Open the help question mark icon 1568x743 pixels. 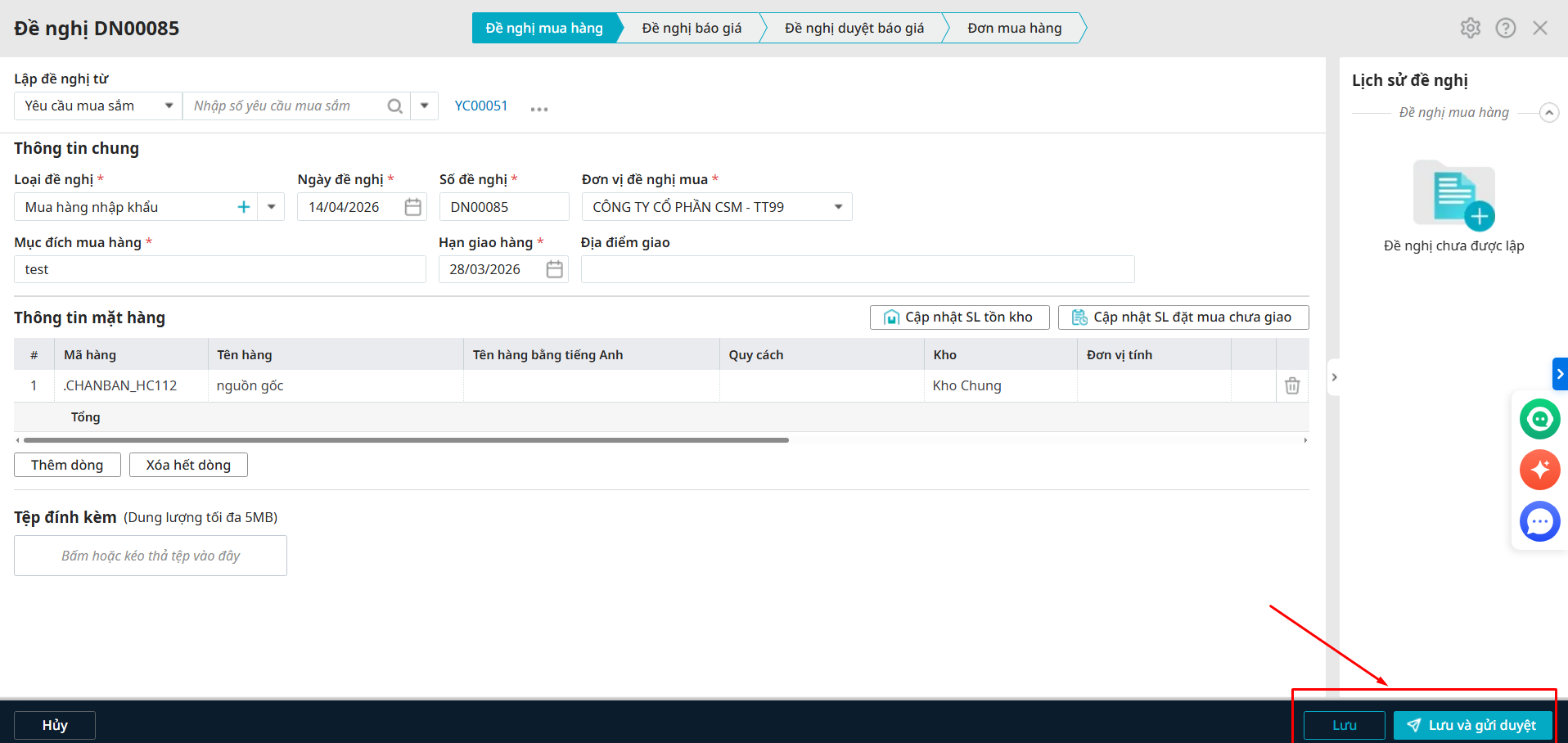tap(1506, 28)
